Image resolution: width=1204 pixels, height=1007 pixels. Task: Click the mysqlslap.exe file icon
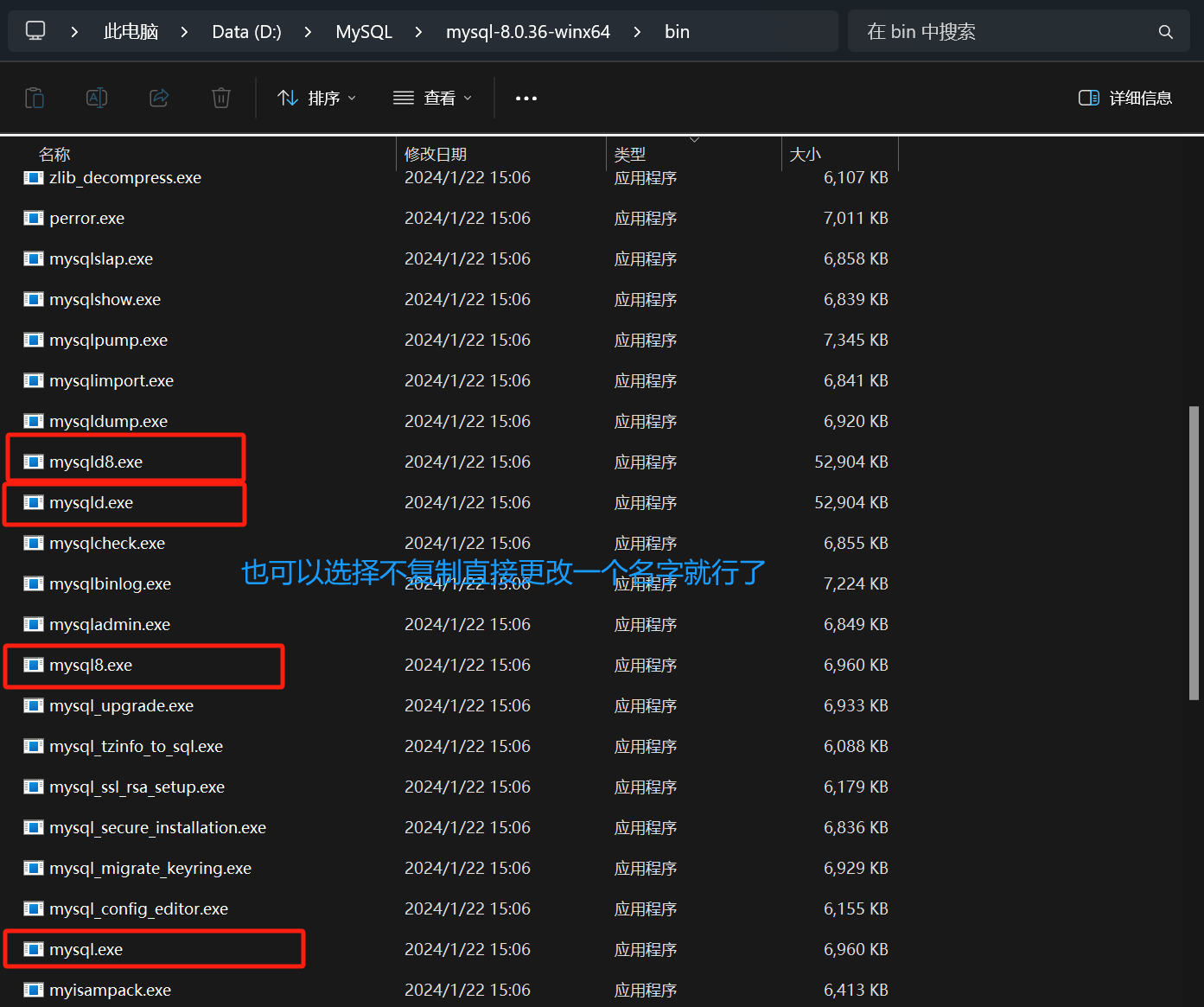coord(34,259)
